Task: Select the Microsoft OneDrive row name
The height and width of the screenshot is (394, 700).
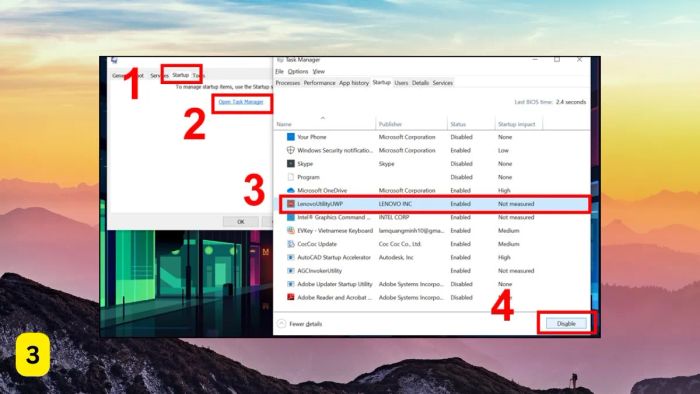Action: (x=322, y=191)
